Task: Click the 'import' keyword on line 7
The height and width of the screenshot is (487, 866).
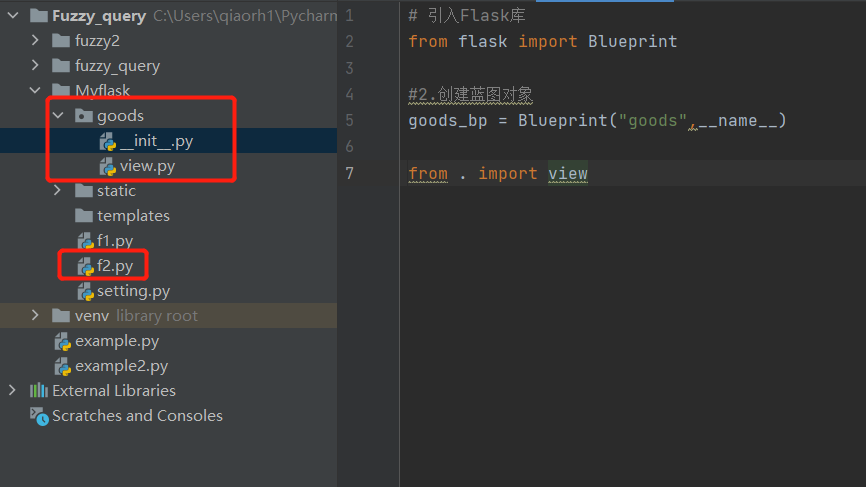Action: 508,174
